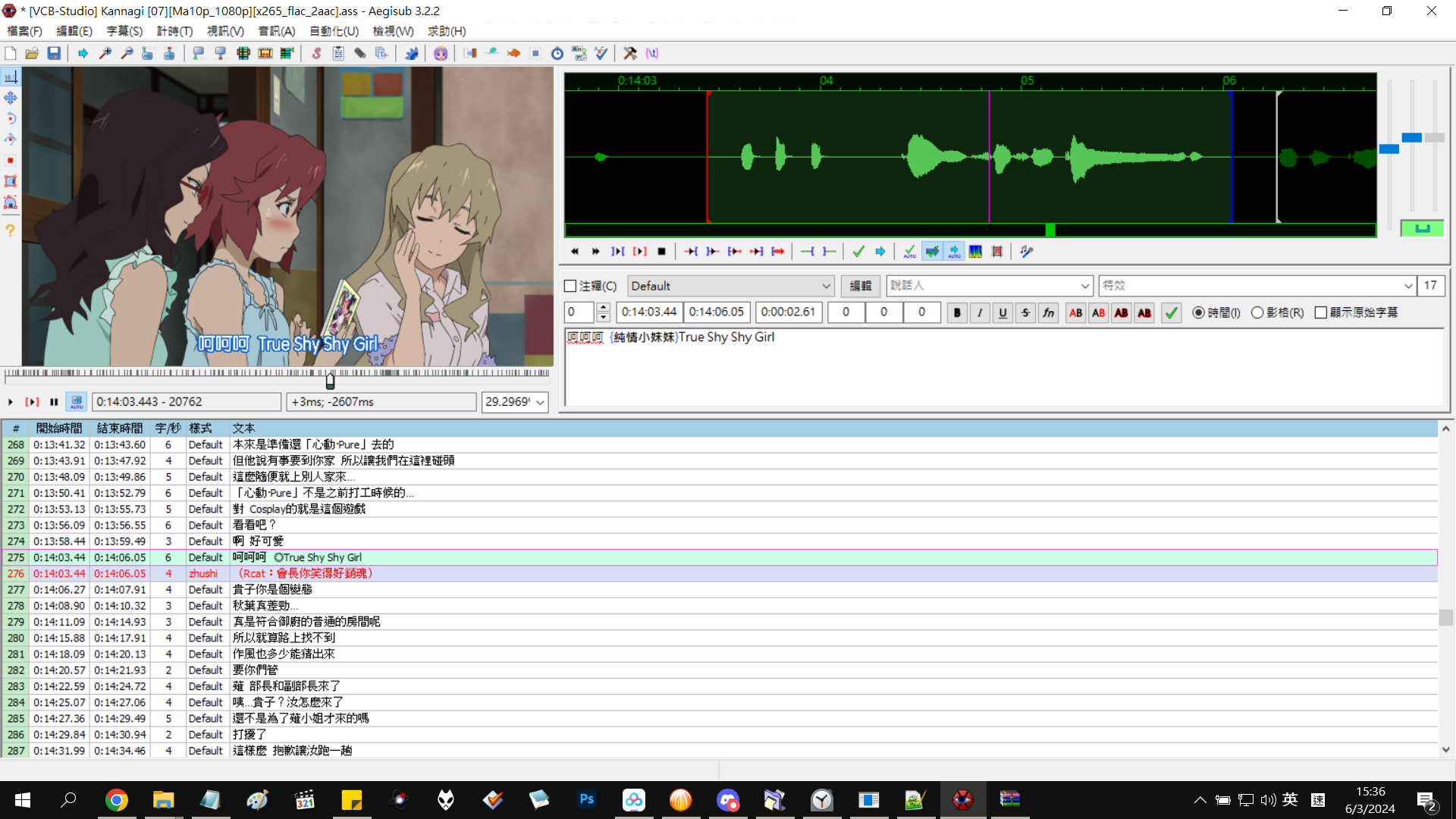This screenshot has height=819, width=1456.
Task: Select the 影格(R) radio button
Action: (x=1257, y=312)
